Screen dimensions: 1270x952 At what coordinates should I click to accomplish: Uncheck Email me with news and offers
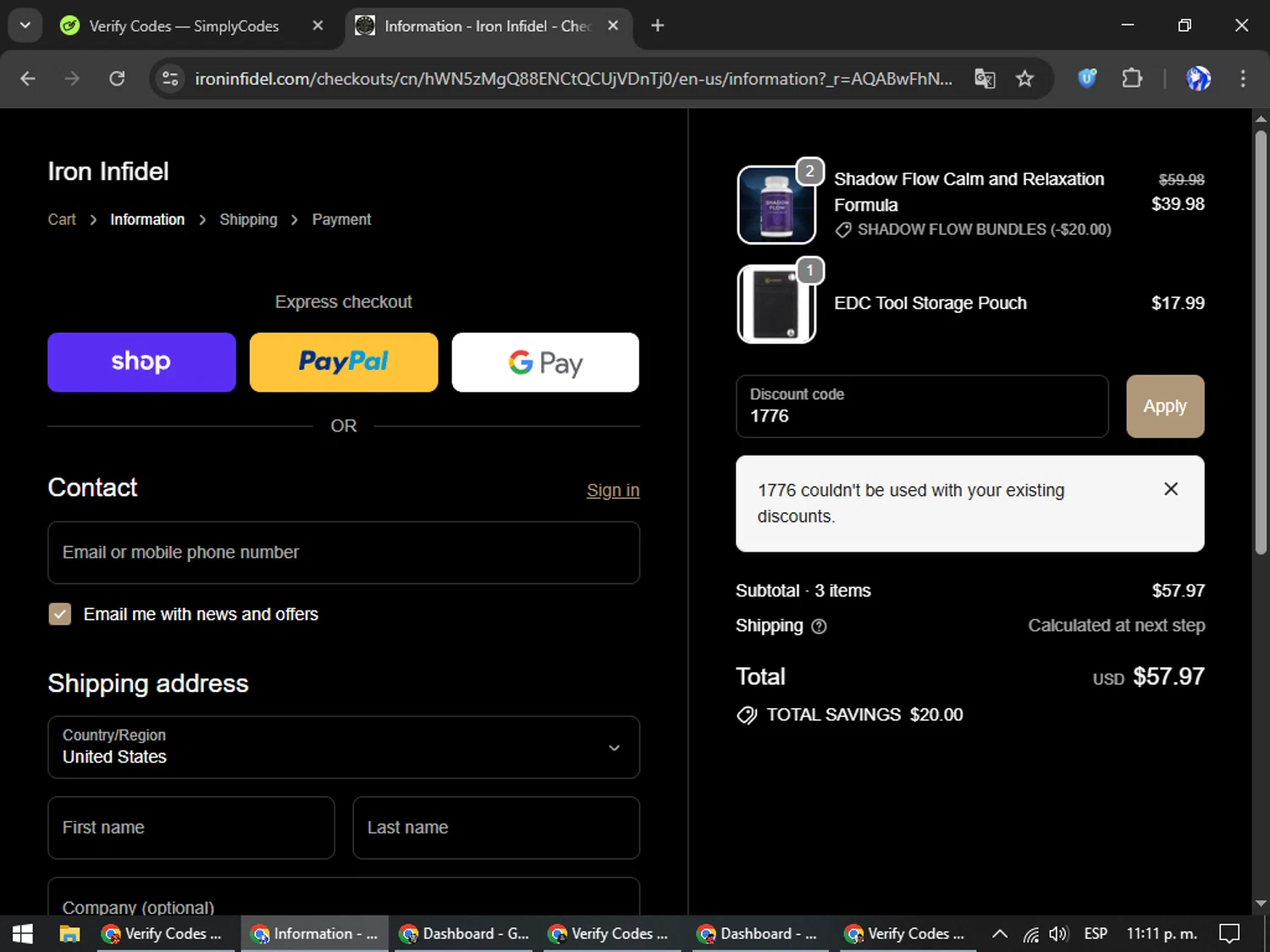click(x=60, y=614)
